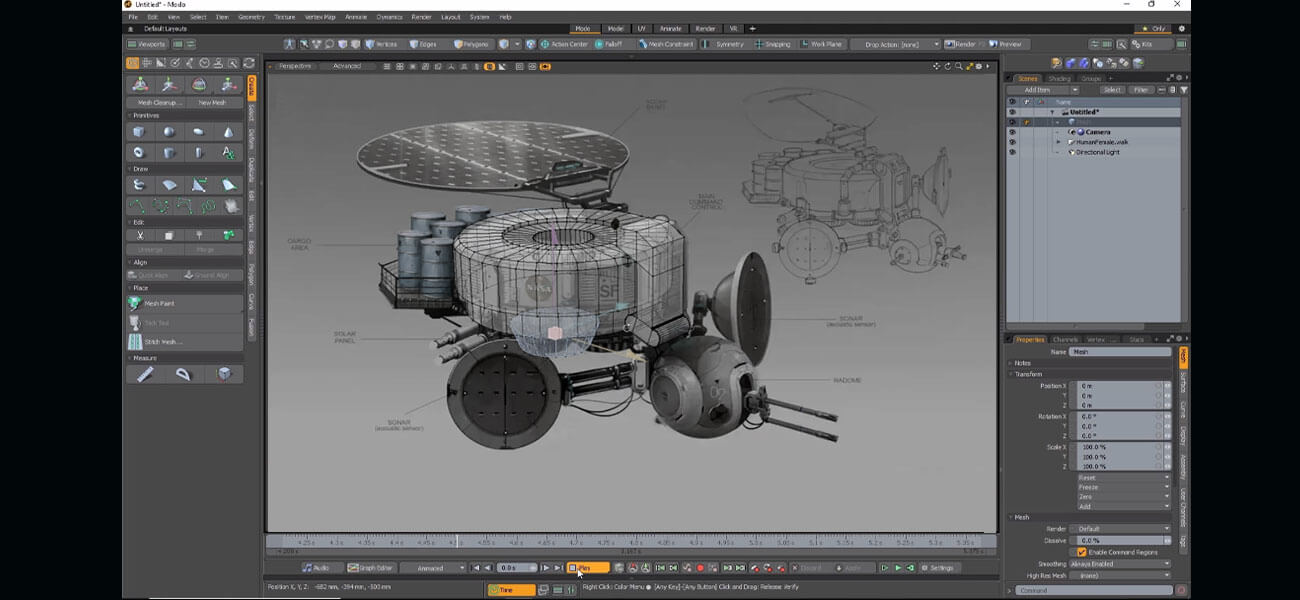Open the Action Center options
This screenshot has width=1300, height=600.
coord(571,44)
